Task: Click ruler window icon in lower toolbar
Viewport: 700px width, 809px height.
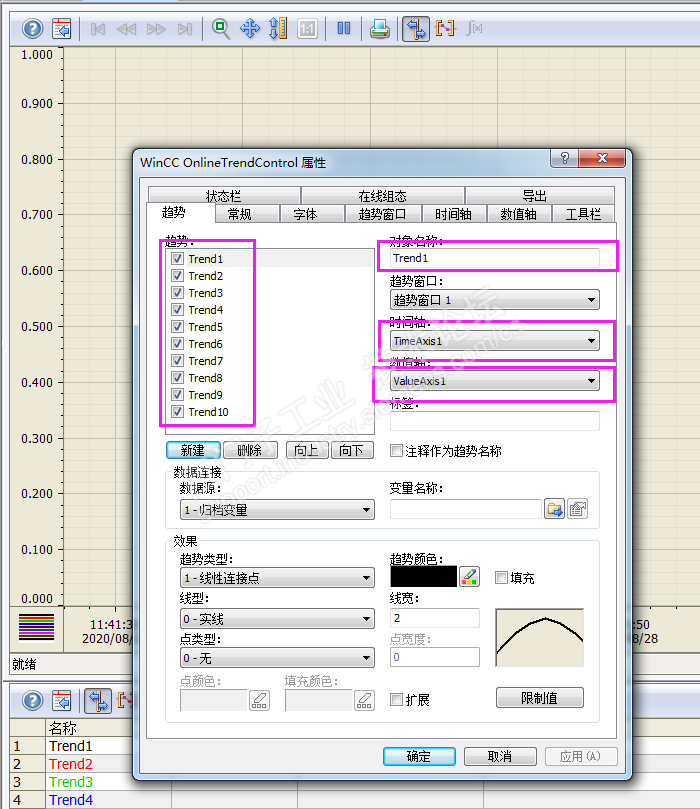Action: pos(98,701)
